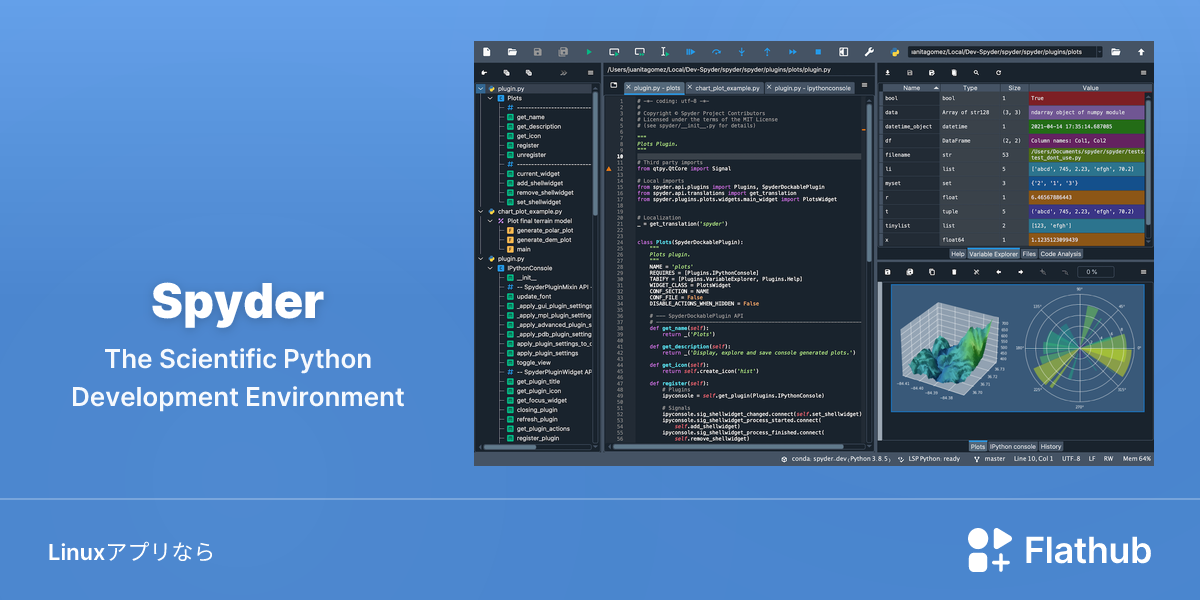Collapse the Plots class node

click(490, 98)
